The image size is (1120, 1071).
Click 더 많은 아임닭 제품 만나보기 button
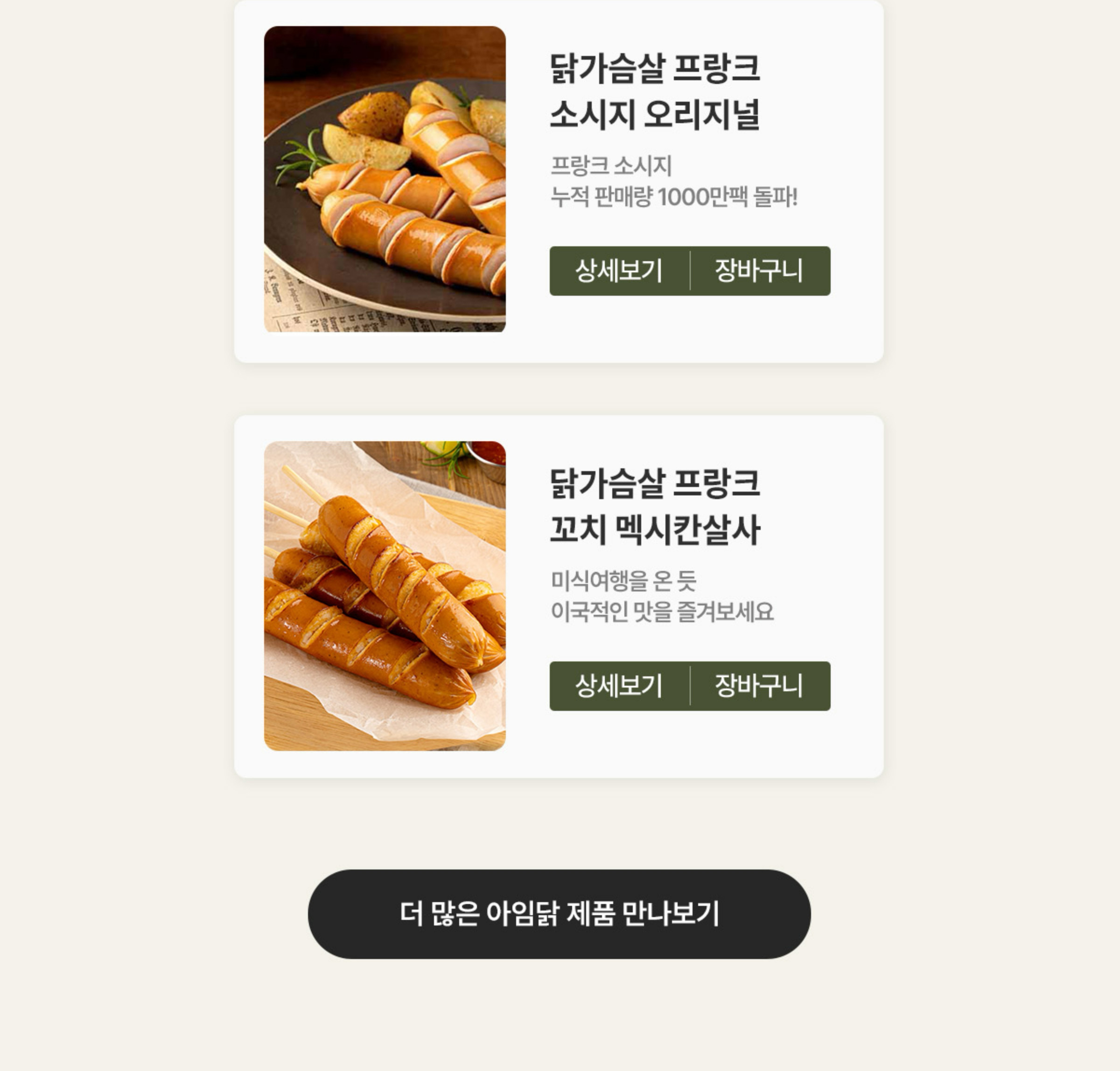tap(559, 914)
